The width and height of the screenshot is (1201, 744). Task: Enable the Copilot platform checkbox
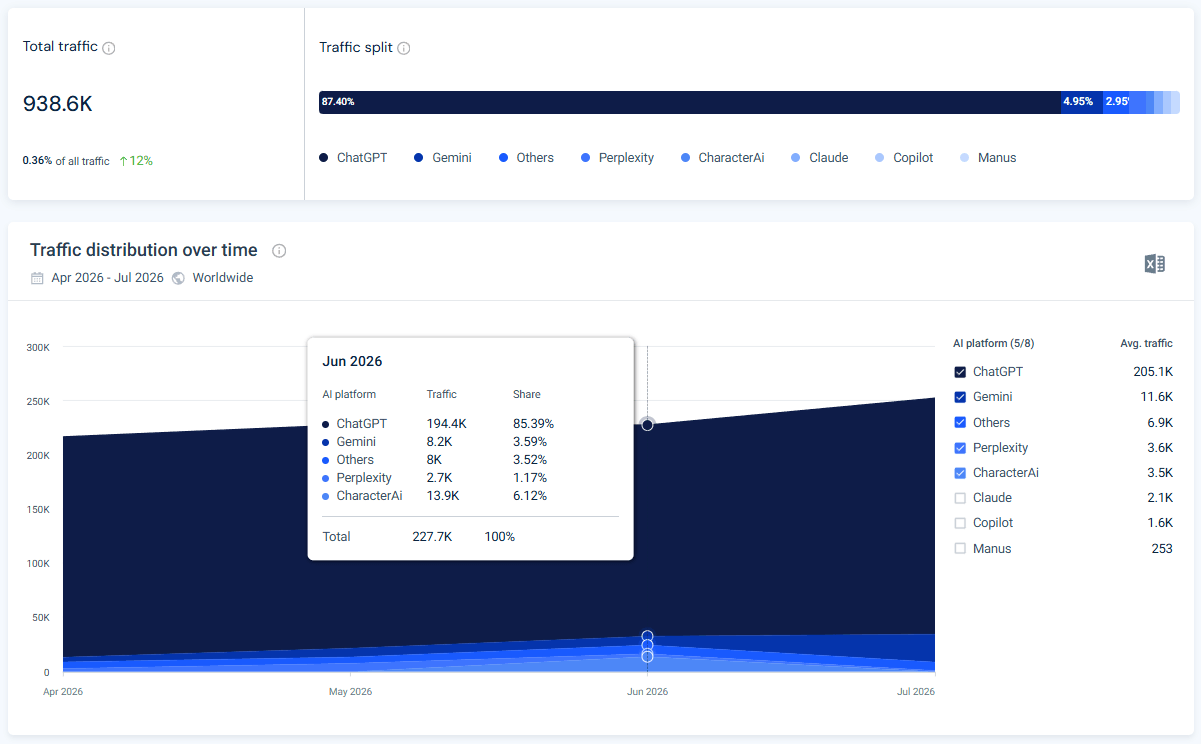point(960,523)
